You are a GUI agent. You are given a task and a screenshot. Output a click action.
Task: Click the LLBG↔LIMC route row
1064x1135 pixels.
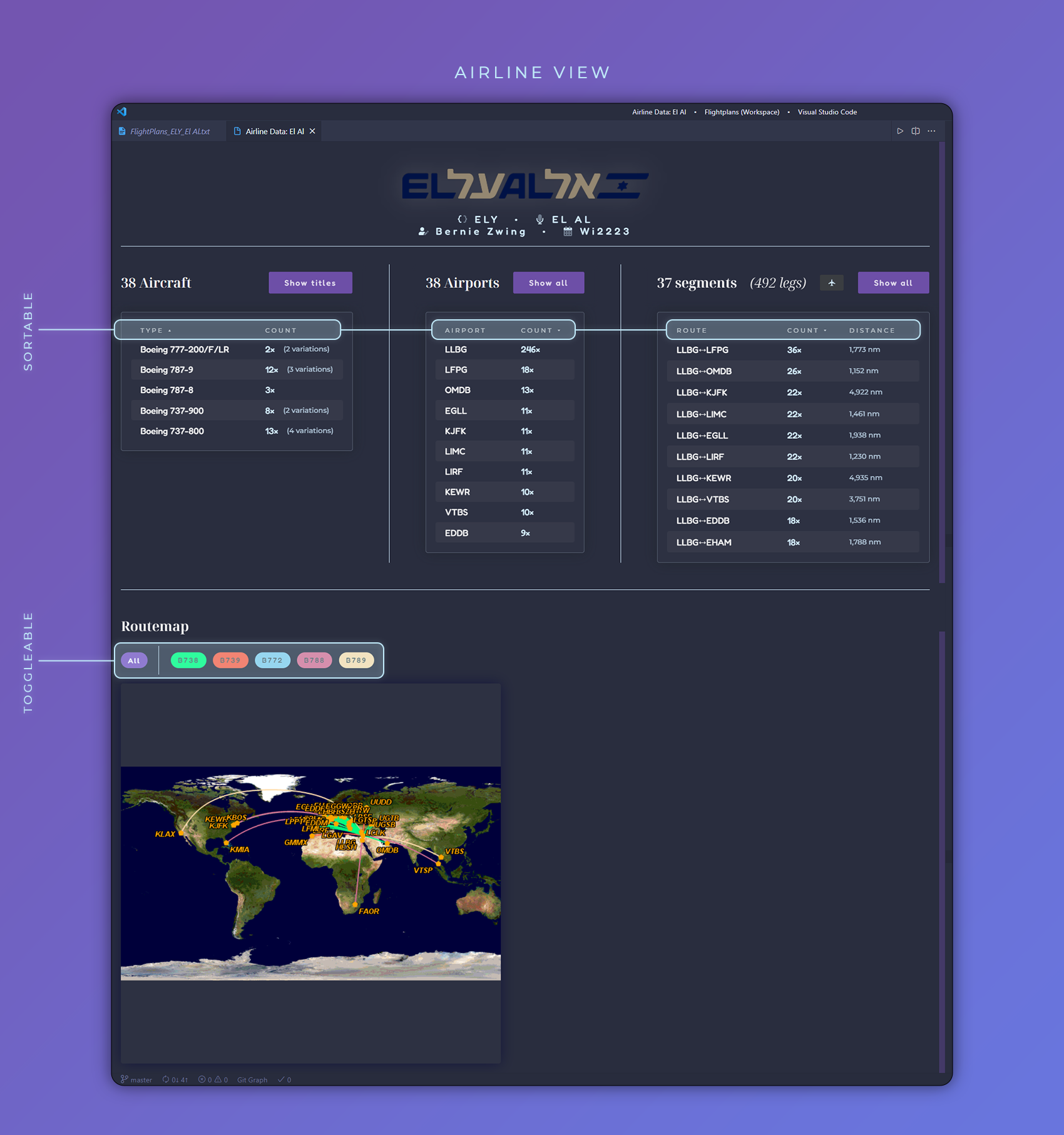pyautogui.click(x=793, y=414)
